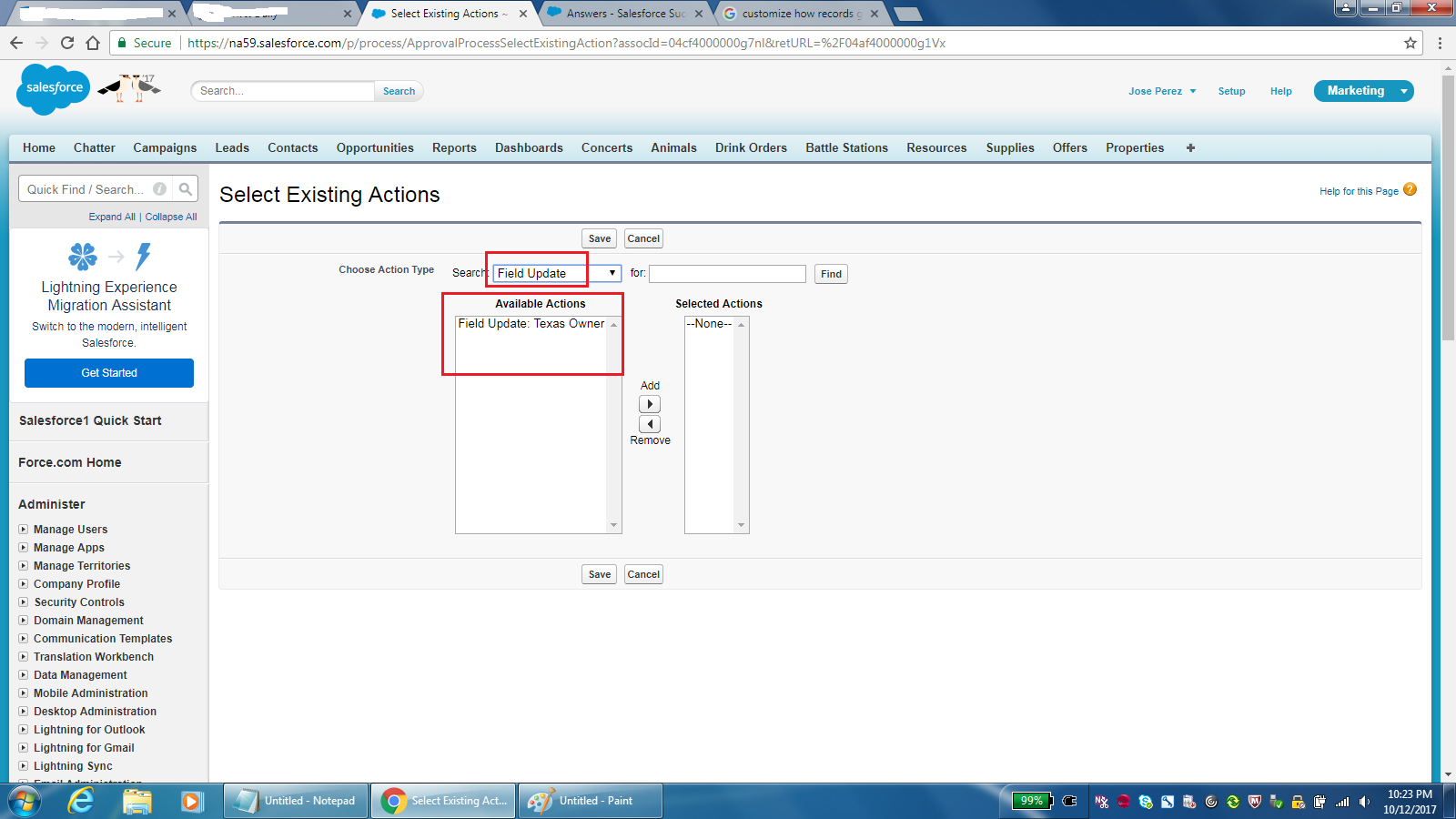Expand the Company Profile tree node
Image resolution: width=1456 pixels, height=819 pixels.
coord(24,584)
